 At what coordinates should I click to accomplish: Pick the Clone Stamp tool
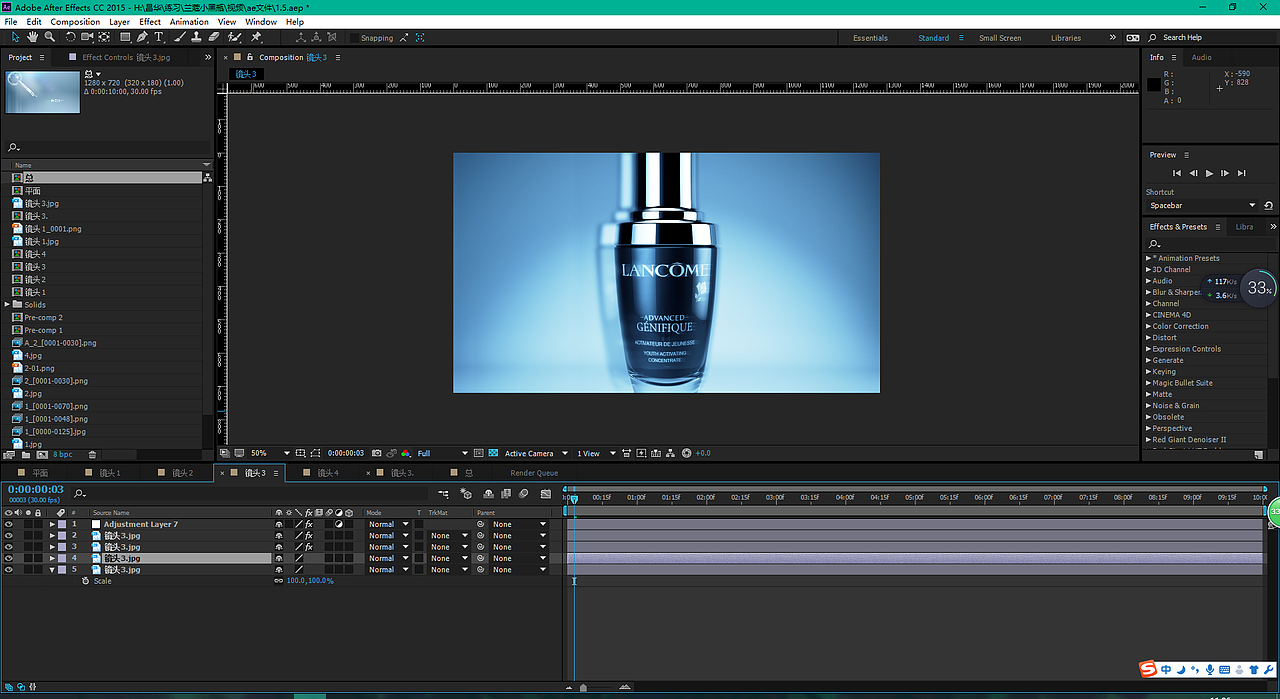point(196,37)
